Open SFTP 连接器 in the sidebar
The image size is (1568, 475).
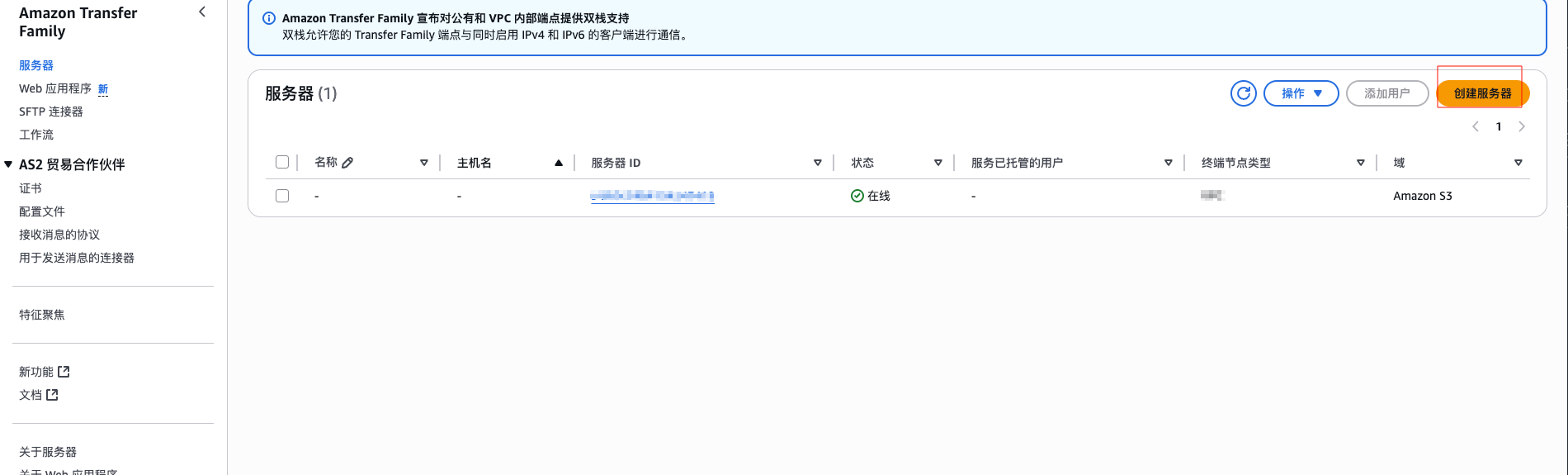coord(51,112)
